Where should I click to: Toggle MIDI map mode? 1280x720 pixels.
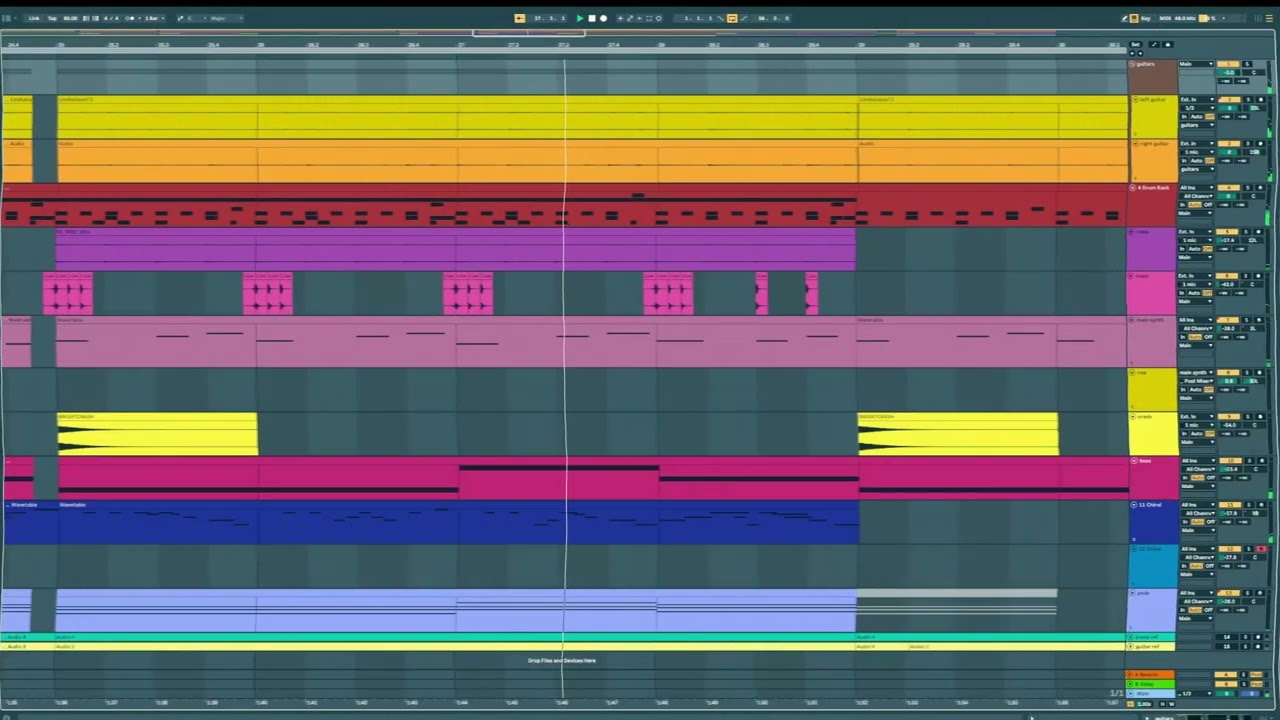pyautogui.click(x=1165, y=18)
